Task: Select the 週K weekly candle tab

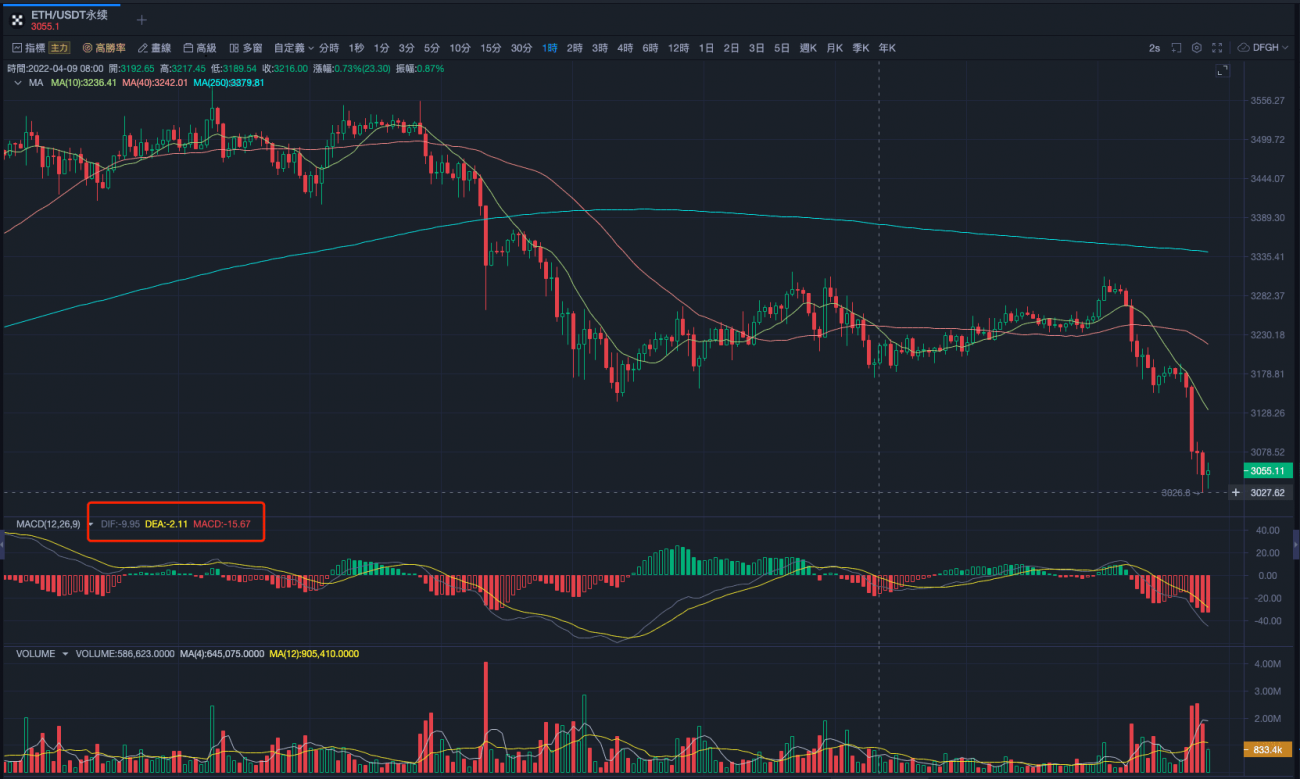Action: 808,47
